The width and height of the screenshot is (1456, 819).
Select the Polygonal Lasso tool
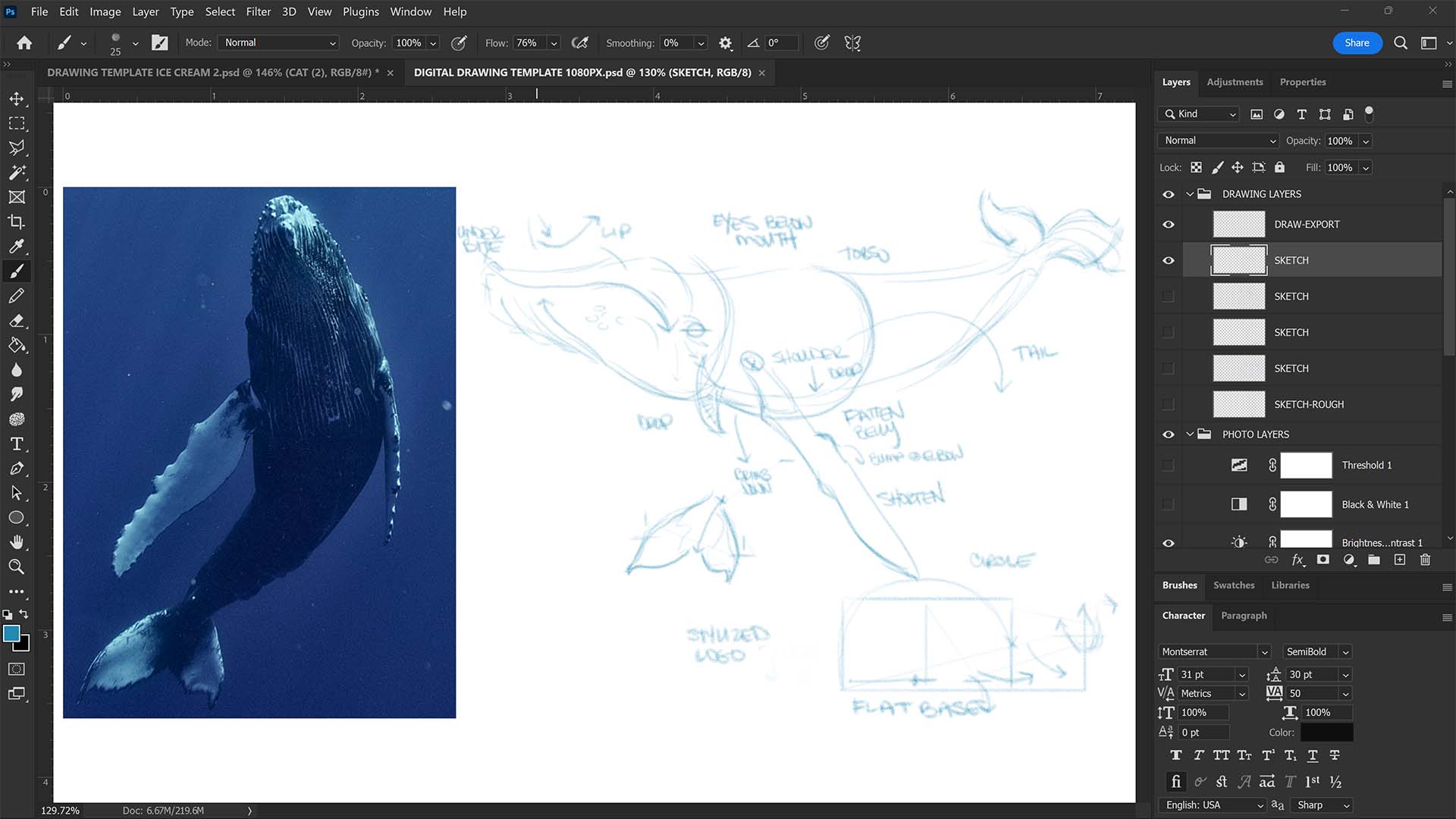click(x=17, y=148)
